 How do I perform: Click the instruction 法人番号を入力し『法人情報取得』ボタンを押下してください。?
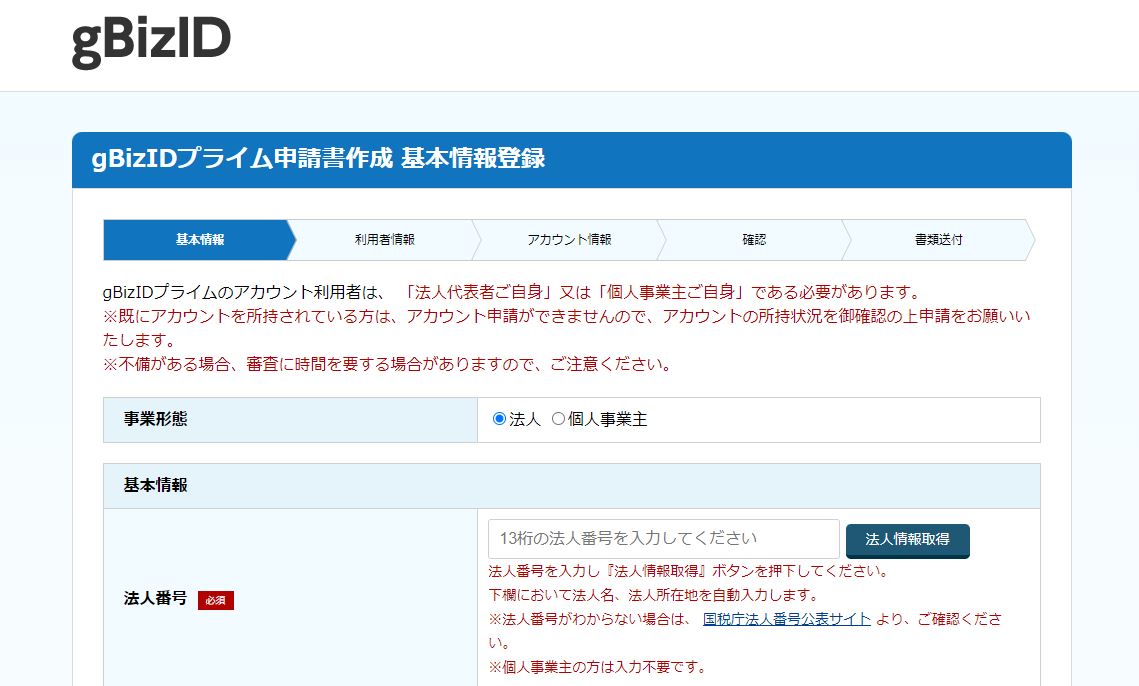click(x=689, y=571)
